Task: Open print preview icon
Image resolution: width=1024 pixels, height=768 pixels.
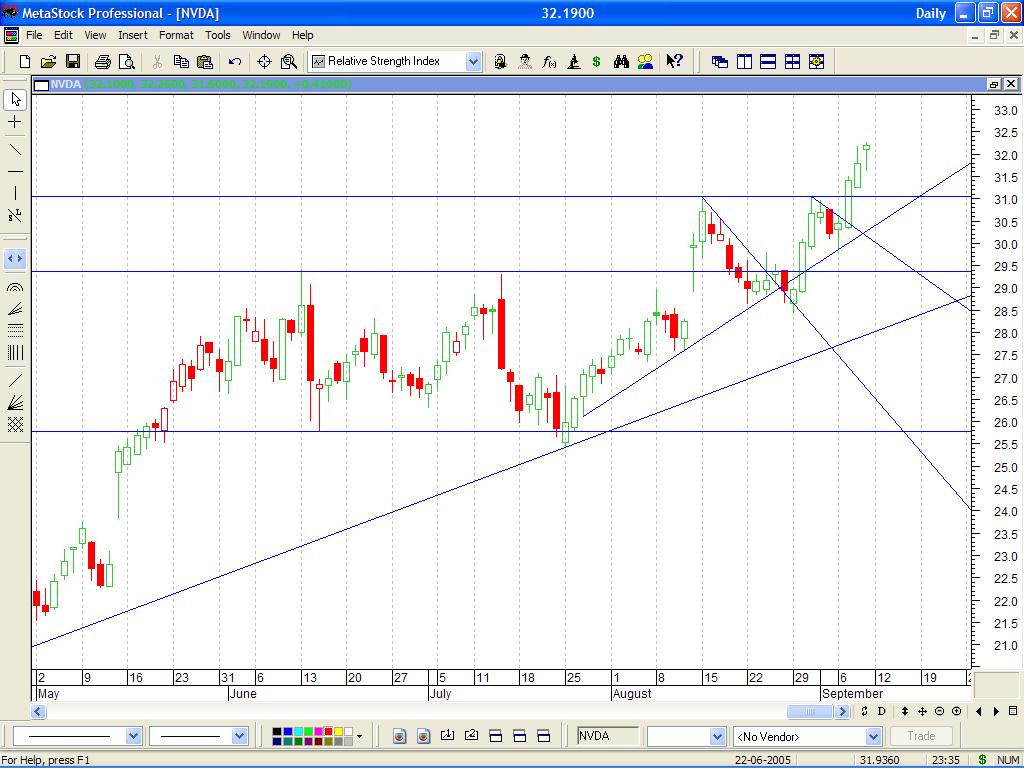Action: (127, 61)
